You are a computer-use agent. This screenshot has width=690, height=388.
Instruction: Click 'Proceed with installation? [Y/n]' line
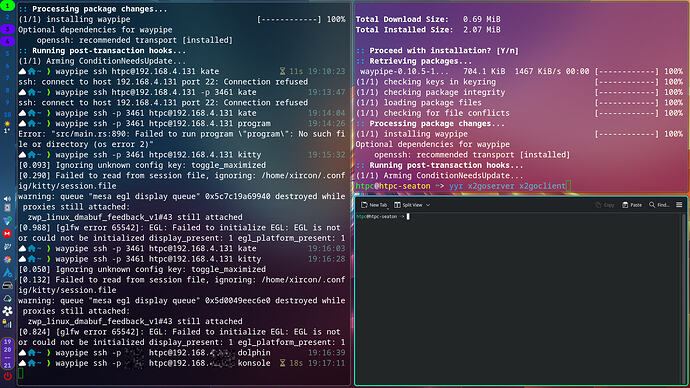coord(437,51)
